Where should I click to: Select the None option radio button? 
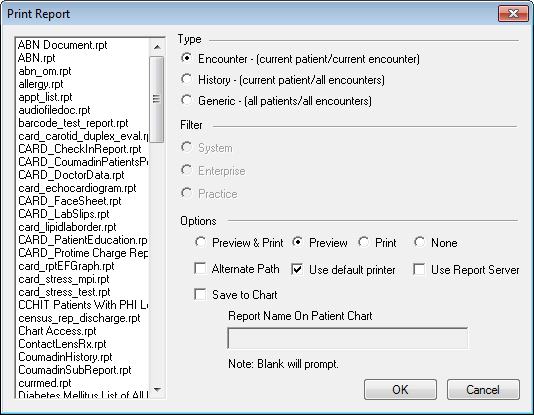click(x=420, y=242)
